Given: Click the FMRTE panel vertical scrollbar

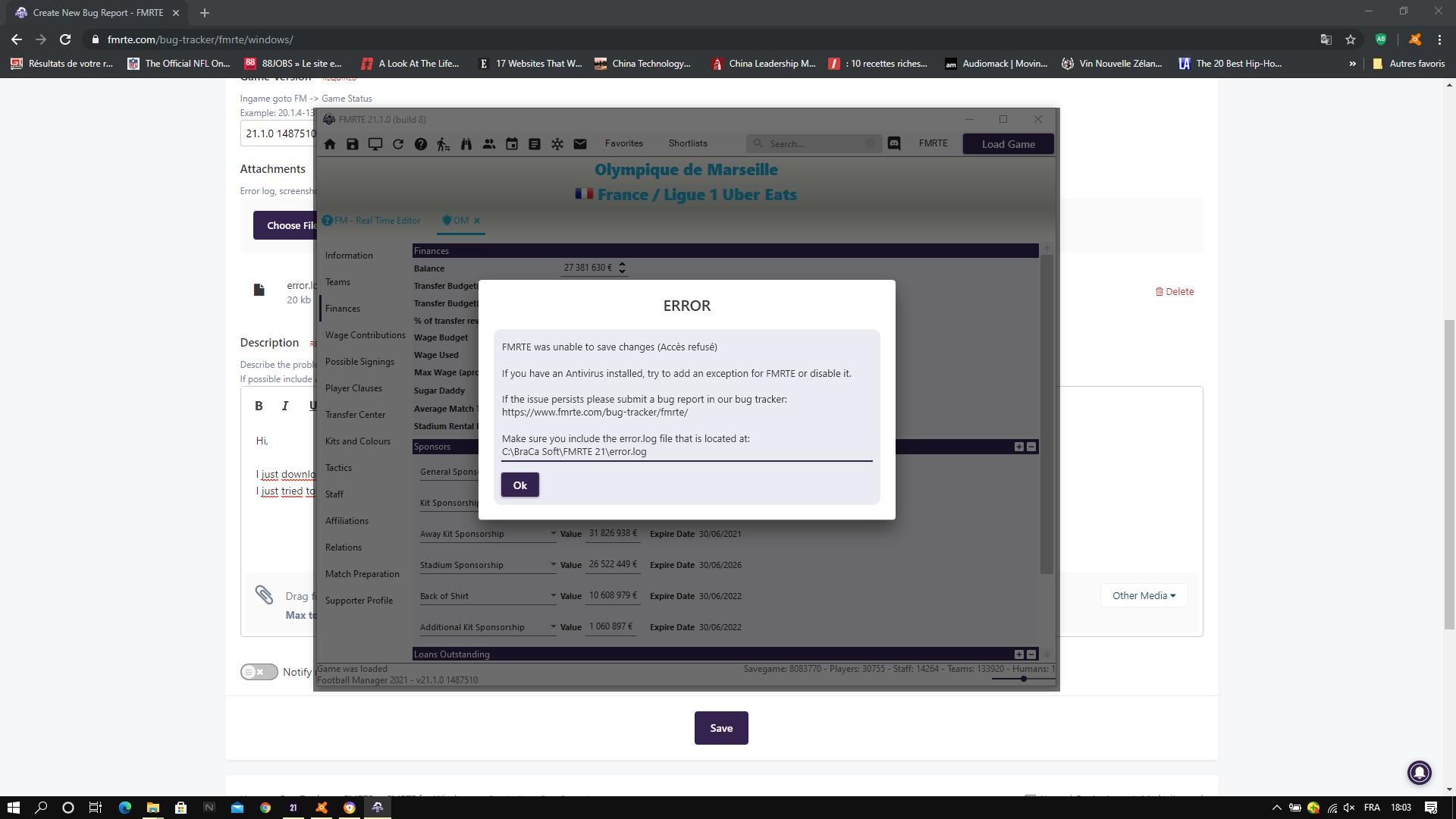Looking at the screenshot, I should tap(1046, 415).
